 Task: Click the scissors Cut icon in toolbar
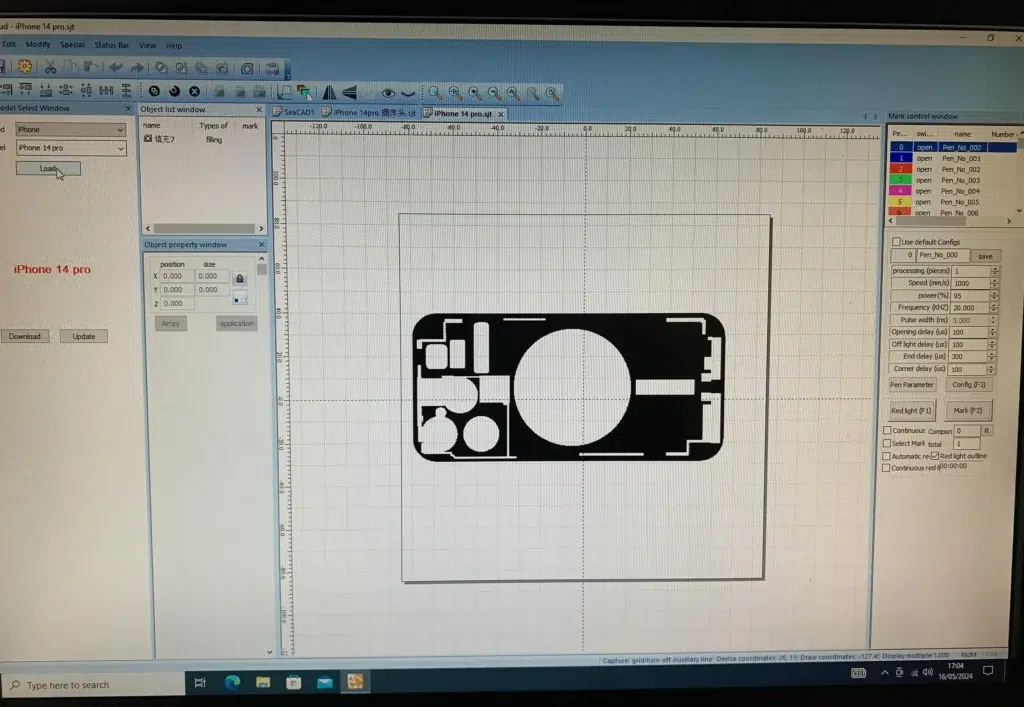point(49,67)
